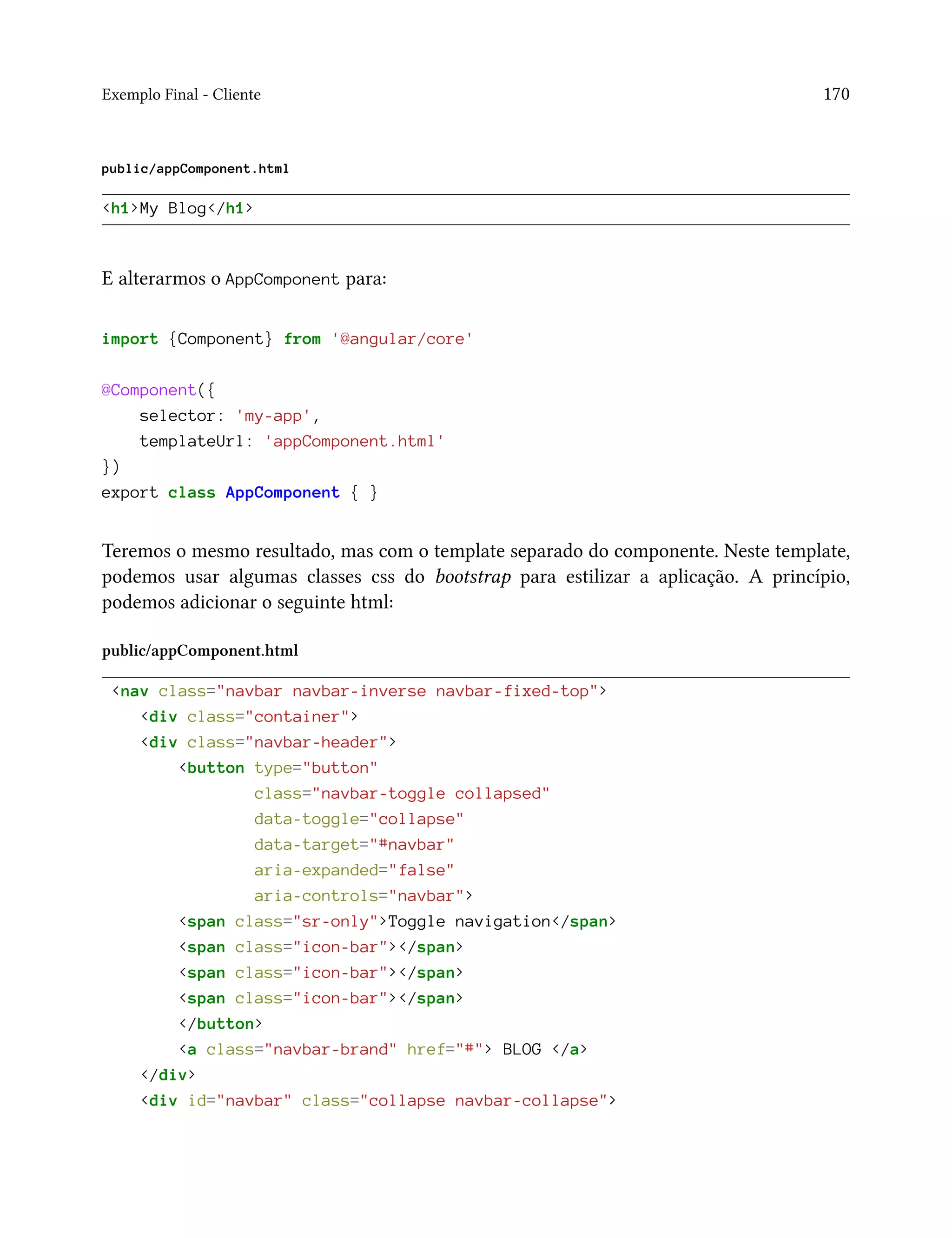Click the page number 170
Screen dimensions: 952x1238
[x=836, y=94]
